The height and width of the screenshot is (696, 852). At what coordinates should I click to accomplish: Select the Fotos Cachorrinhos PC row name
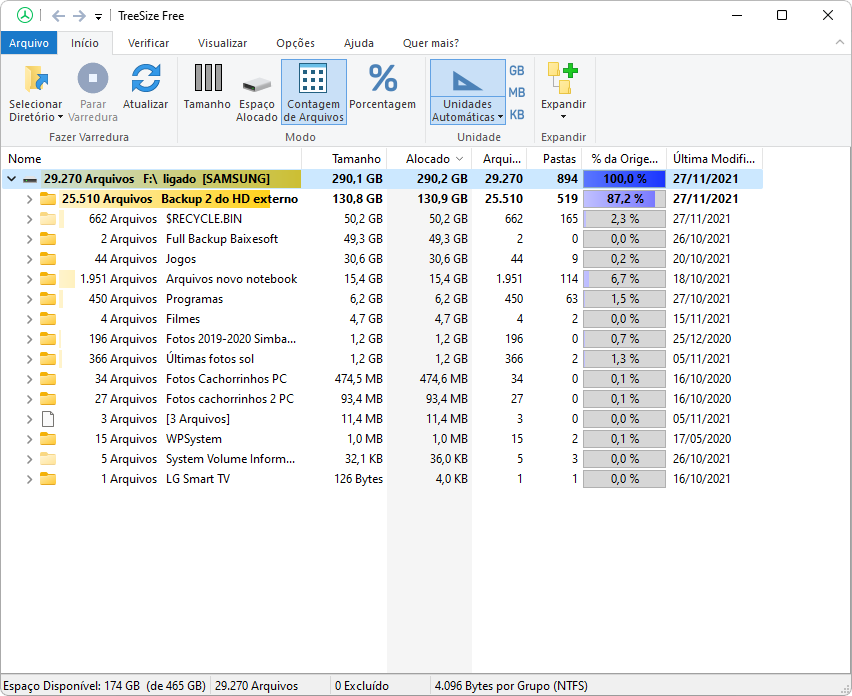(x=226, y=379)
